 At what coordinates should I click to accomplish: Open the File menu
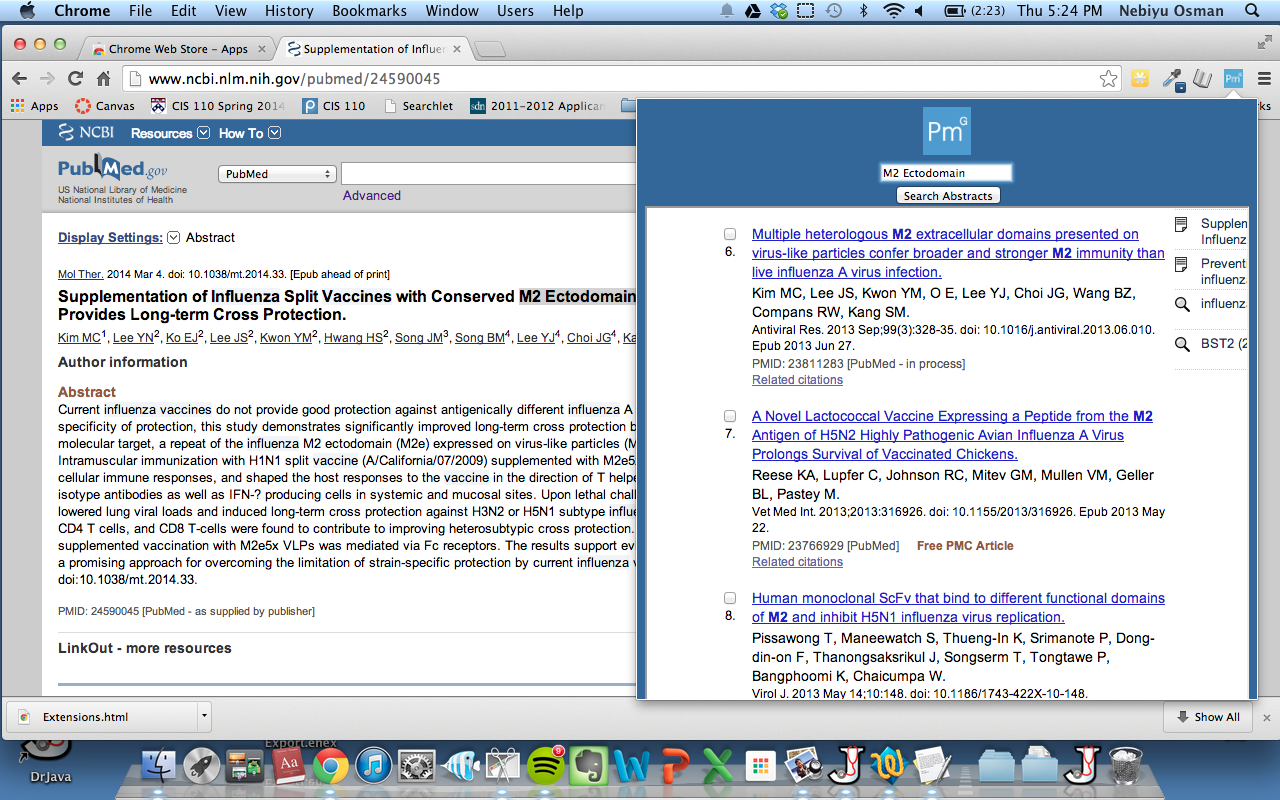click(x=141, y=11)
